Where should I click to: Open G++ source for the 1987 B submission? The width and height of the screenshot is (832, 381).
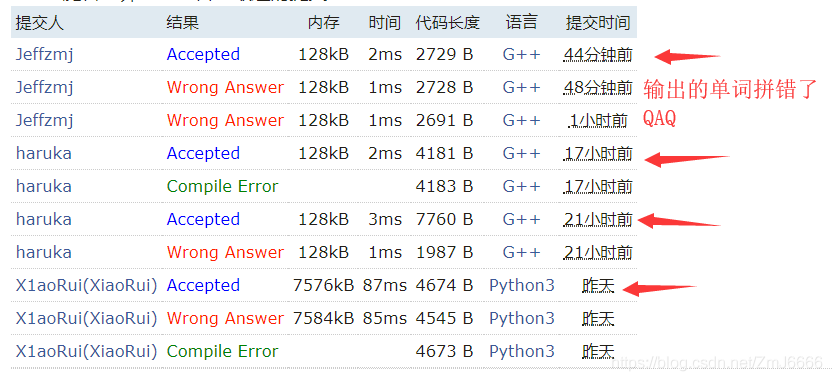pyautogui.click(x=522, y=252)
